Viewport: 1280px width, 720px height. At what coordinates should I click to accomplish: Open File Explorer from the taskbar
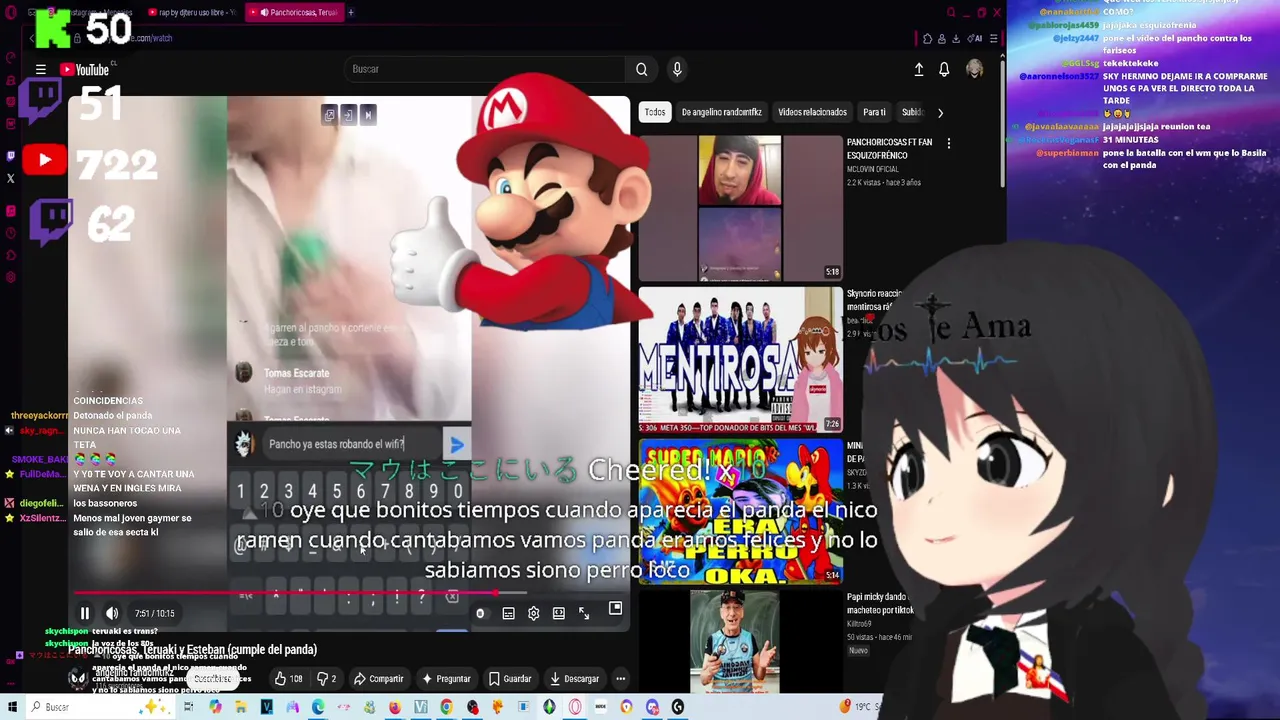pos(241,707)
